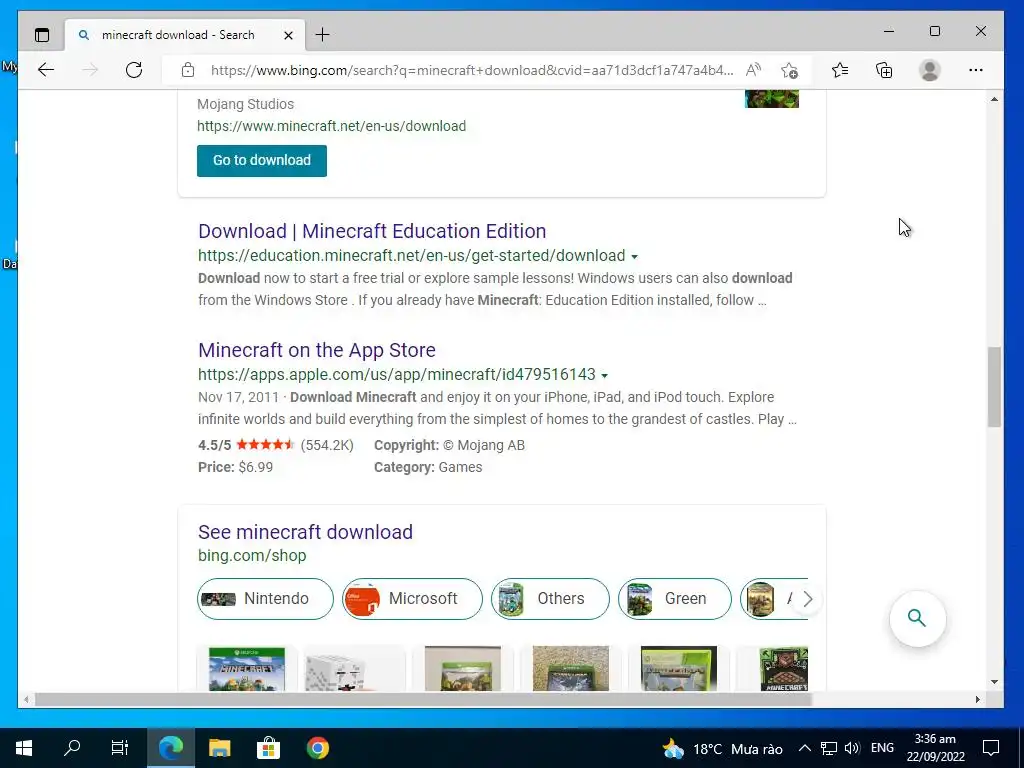
Task: Open minecraft.net/en-us/download URL link
Action: [332, 126]
